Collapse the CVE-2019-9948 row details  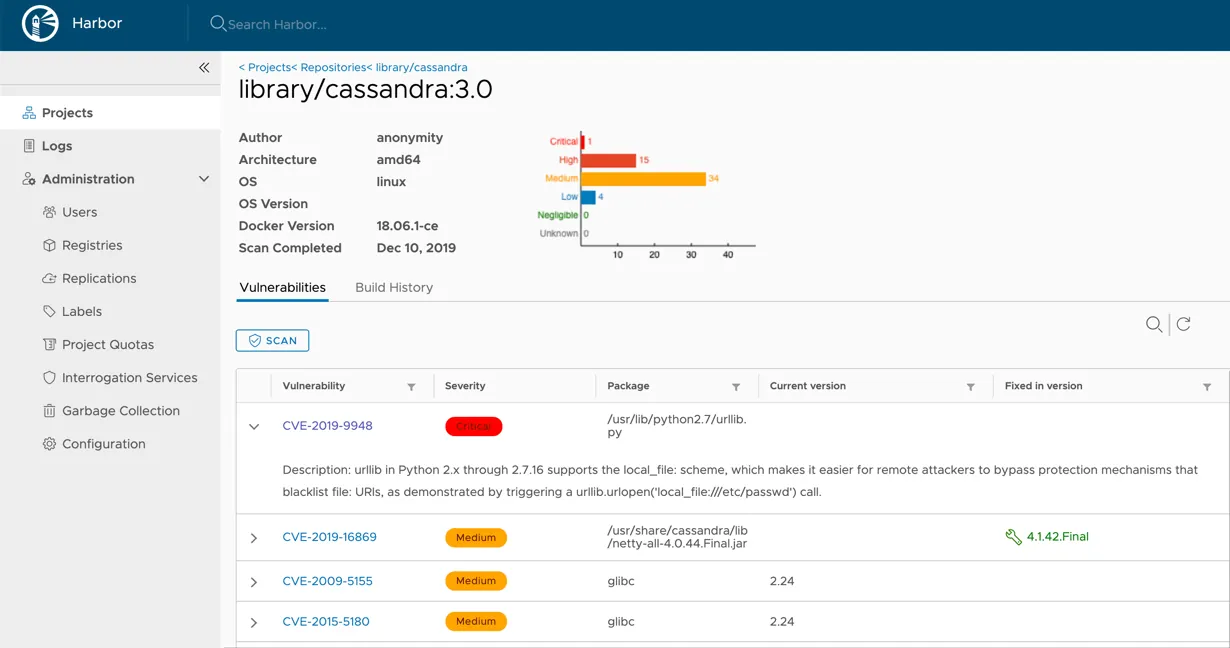tap(254, 426)
